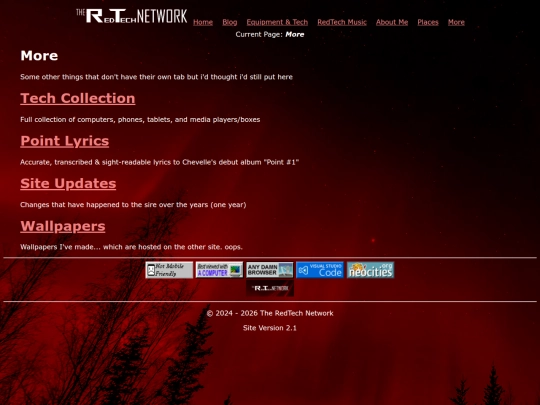Click the 'More' page heading

point(39,56)
